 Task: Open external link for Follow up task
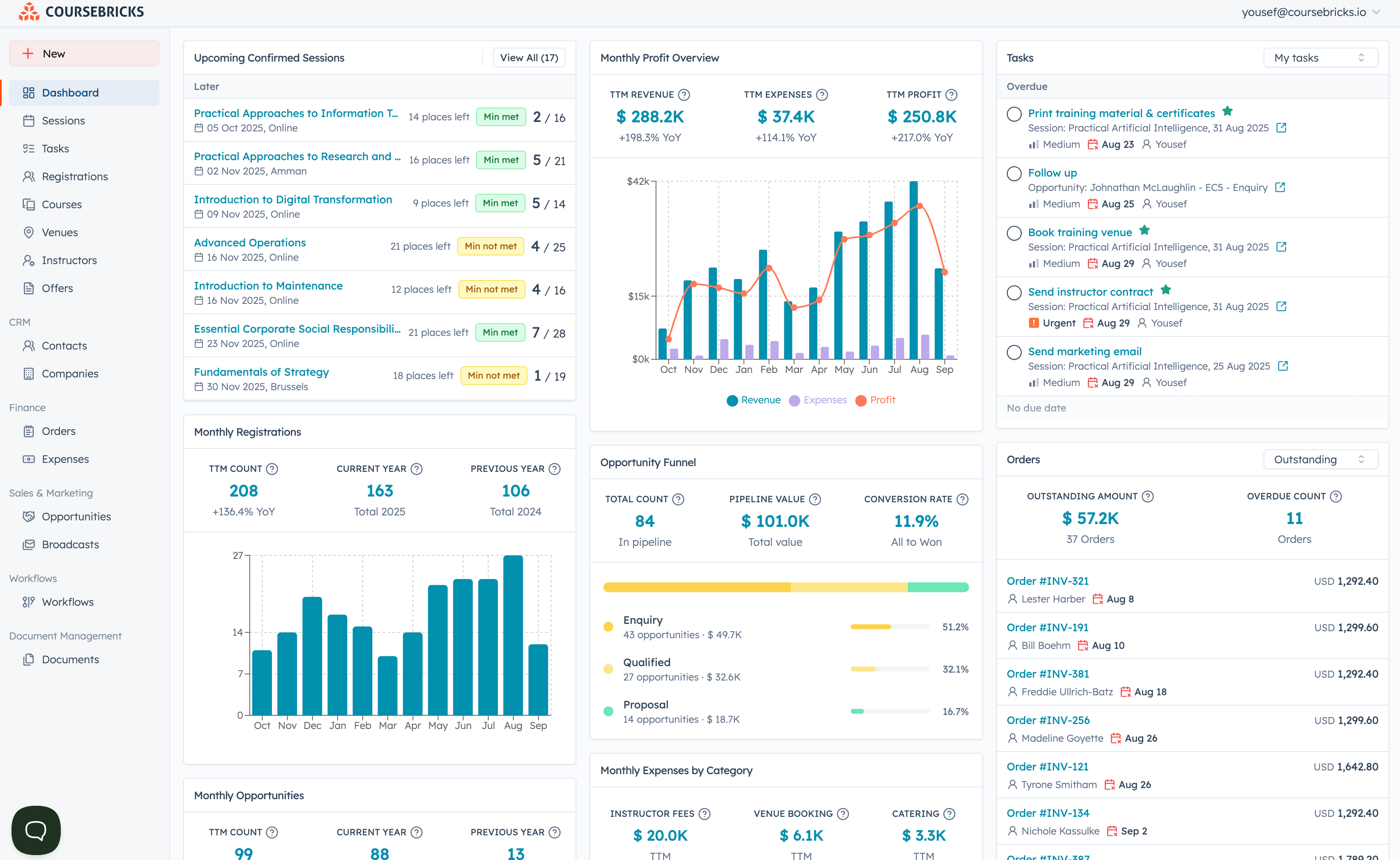pyautogui.click(x=1280, y=187)
